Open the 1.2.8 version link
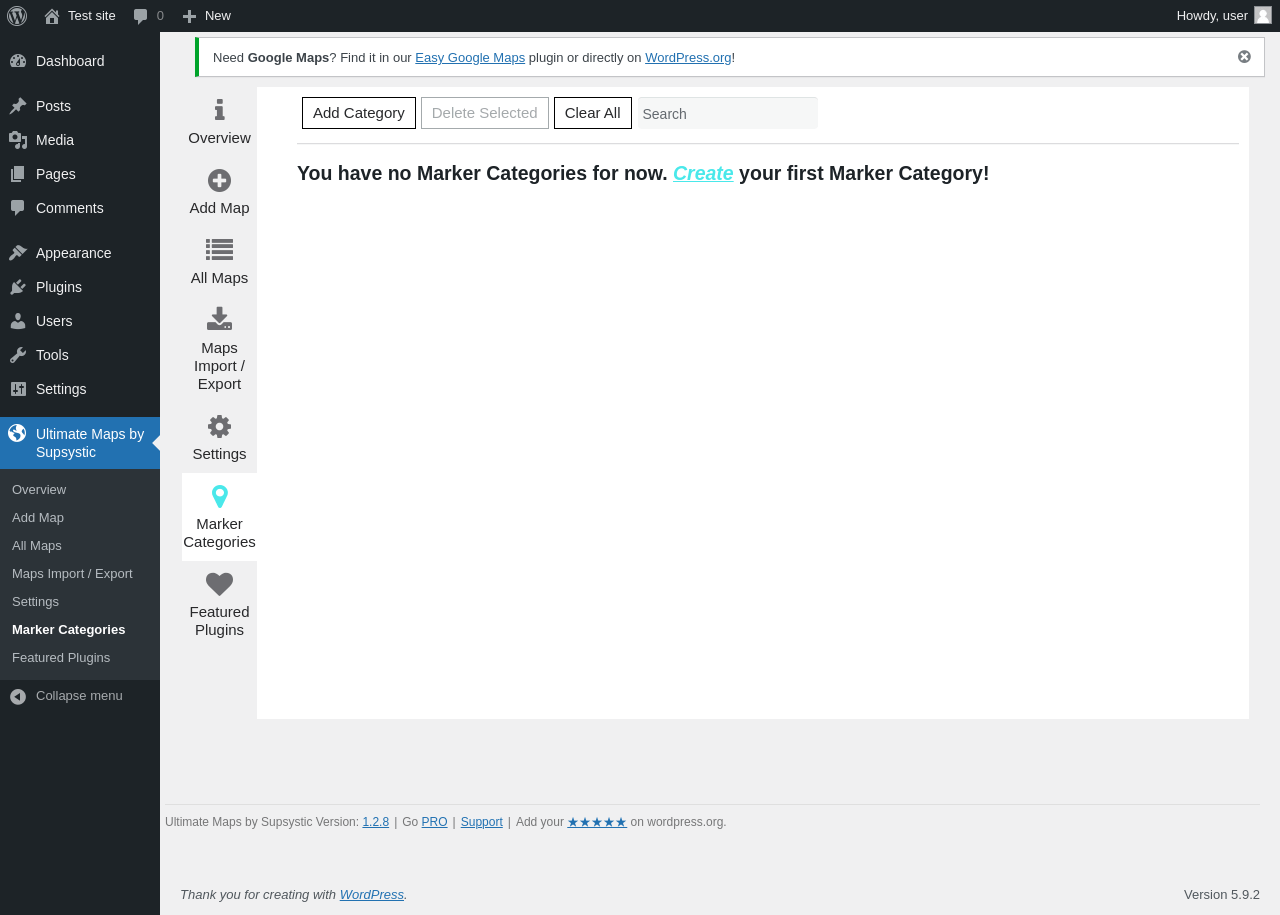 376,822
